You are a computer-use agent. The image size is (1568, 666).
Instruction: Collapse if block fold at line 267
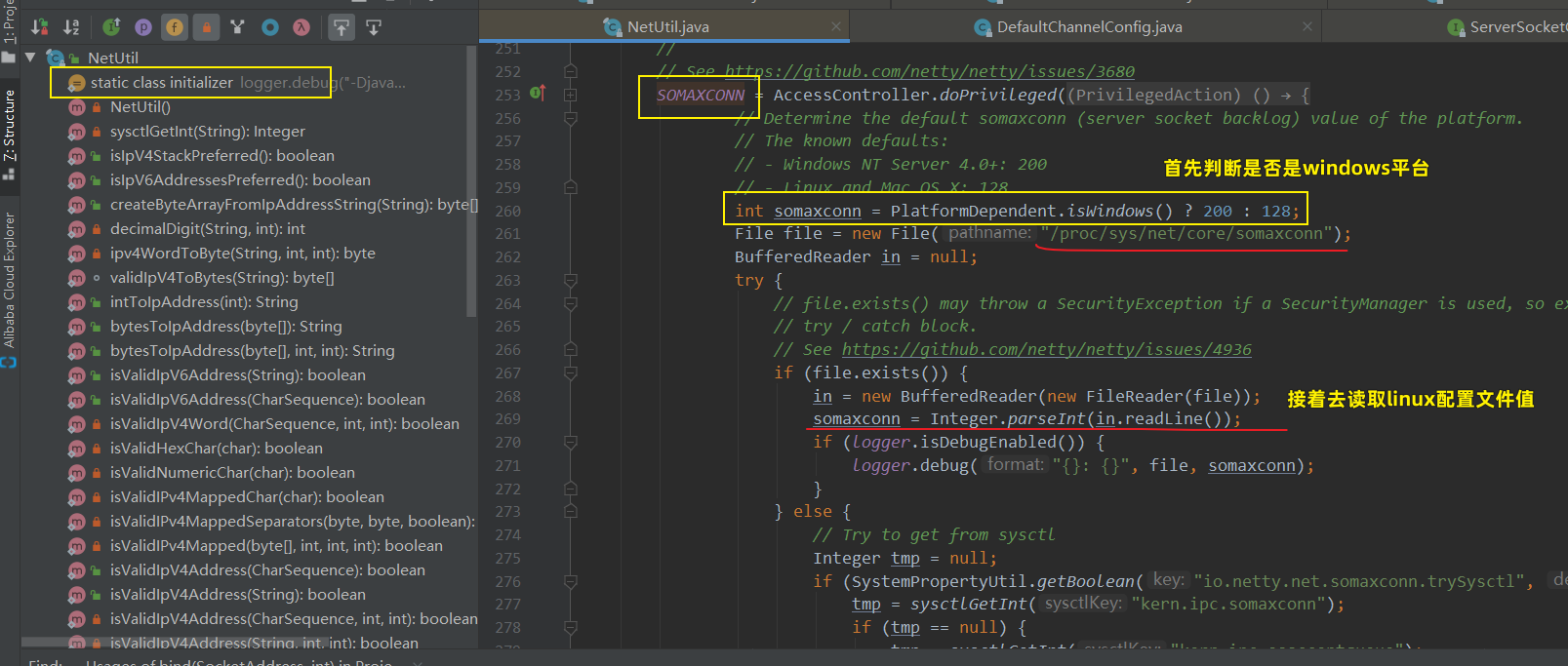coord(571,372)
